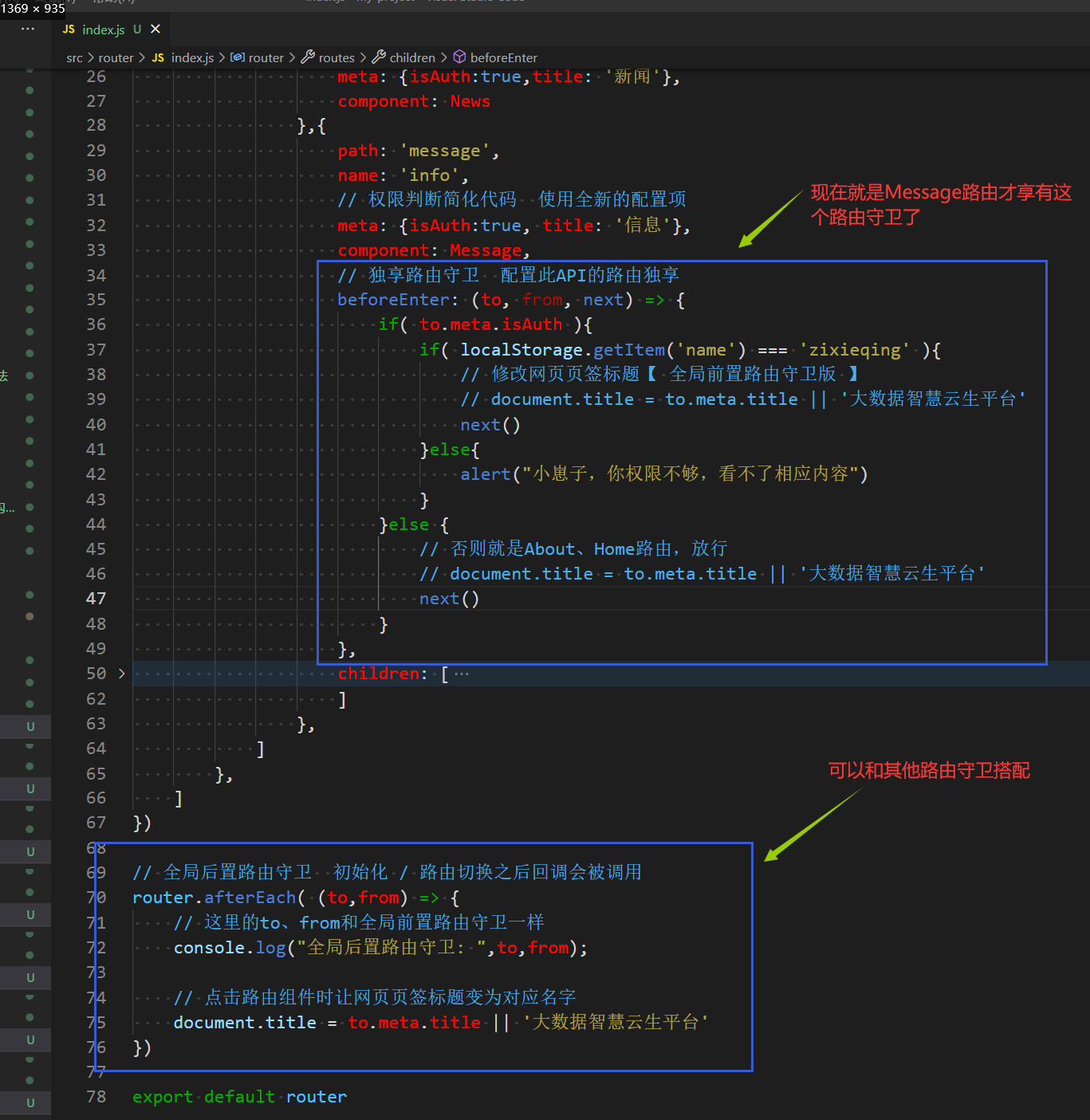The image size is (1090, 1120).
Task: Click 'News' component on line 27
Action: (470, 101)
